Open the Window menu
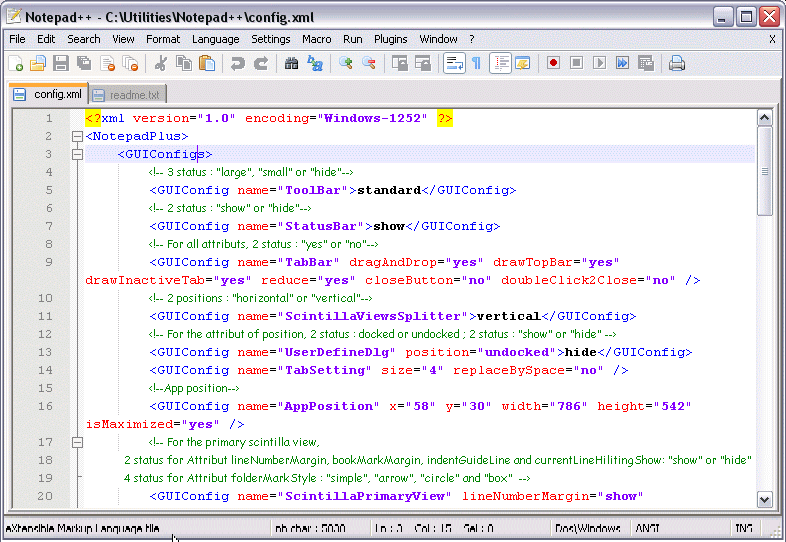The height and width of the screenshot is (542, 786). pyautogui.click(x=438, y=39)
